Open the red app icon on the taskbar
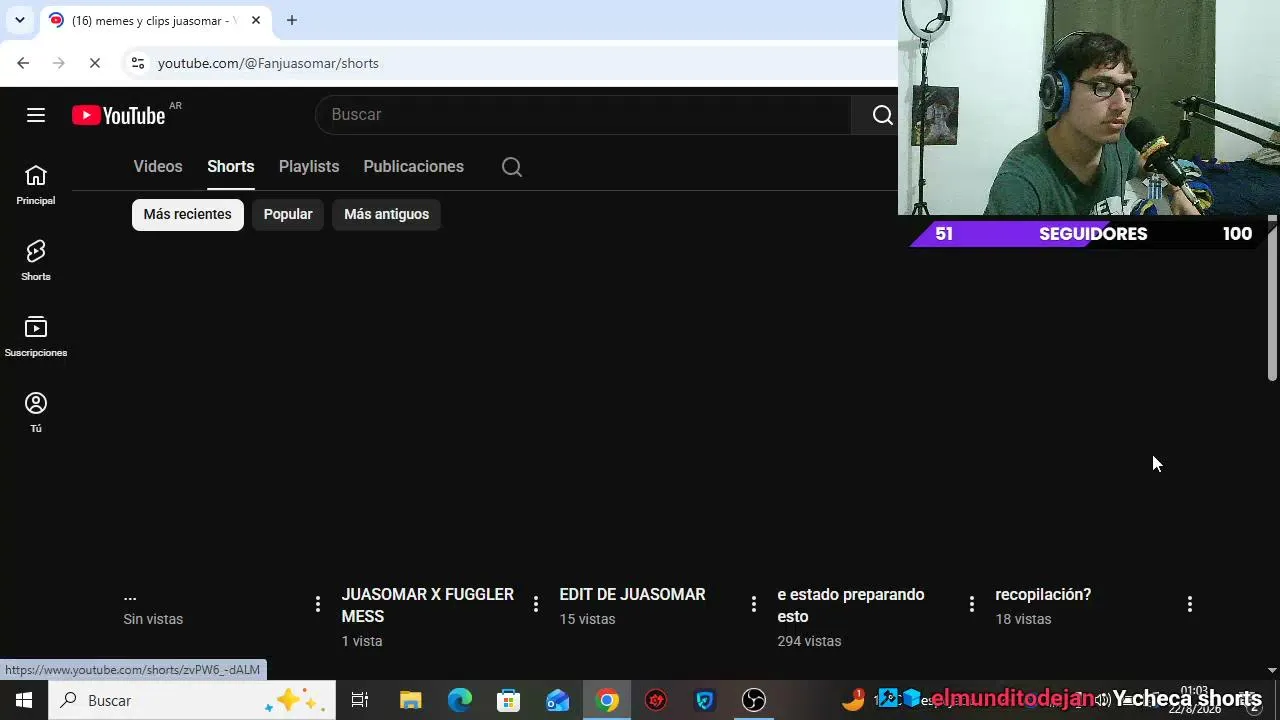Viewport: 1280px width, 720px height. 656,700
